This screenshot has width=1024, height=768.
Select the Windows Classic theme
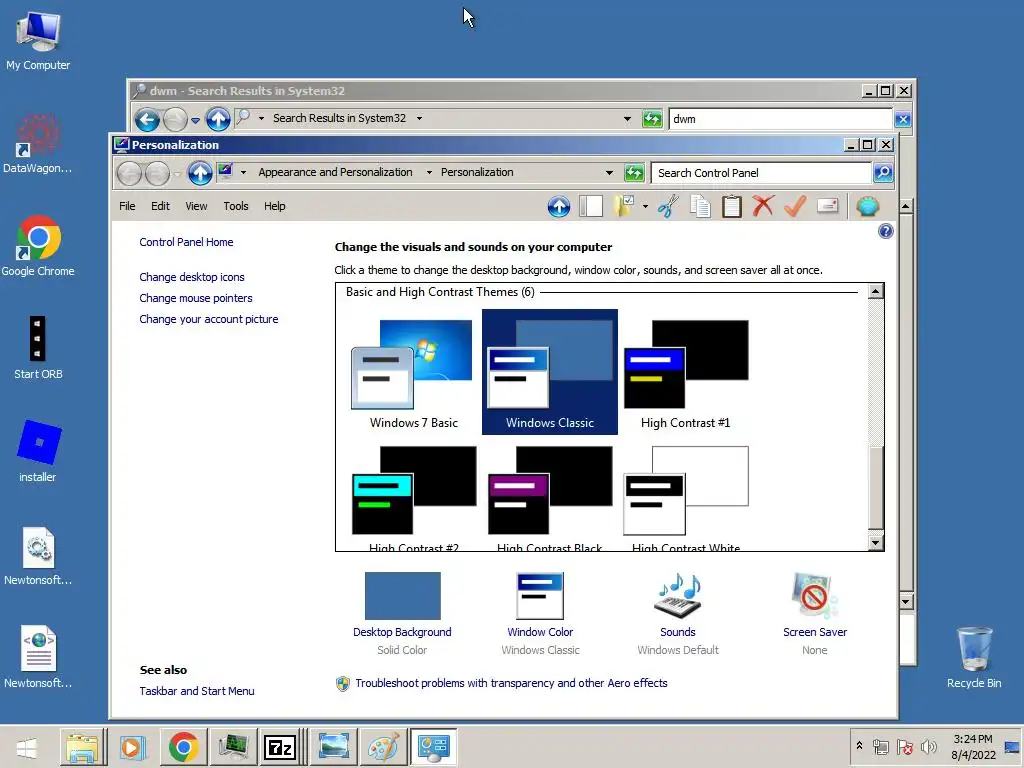[x=549, y=372]
